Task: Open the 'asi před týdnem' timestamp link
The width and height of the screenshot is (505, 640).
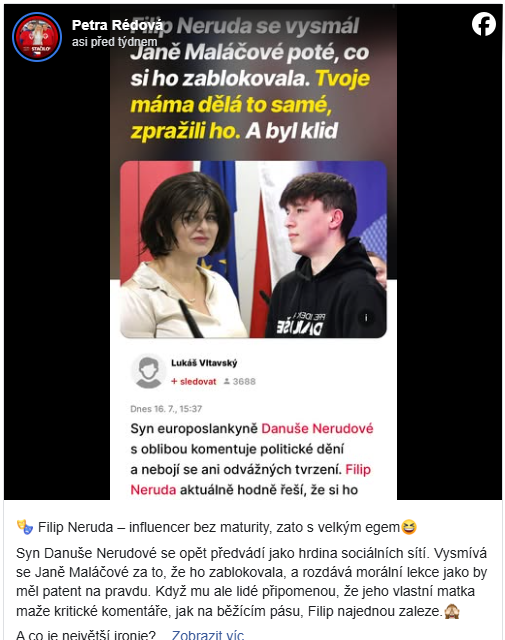Action: [x=114, y=42]
